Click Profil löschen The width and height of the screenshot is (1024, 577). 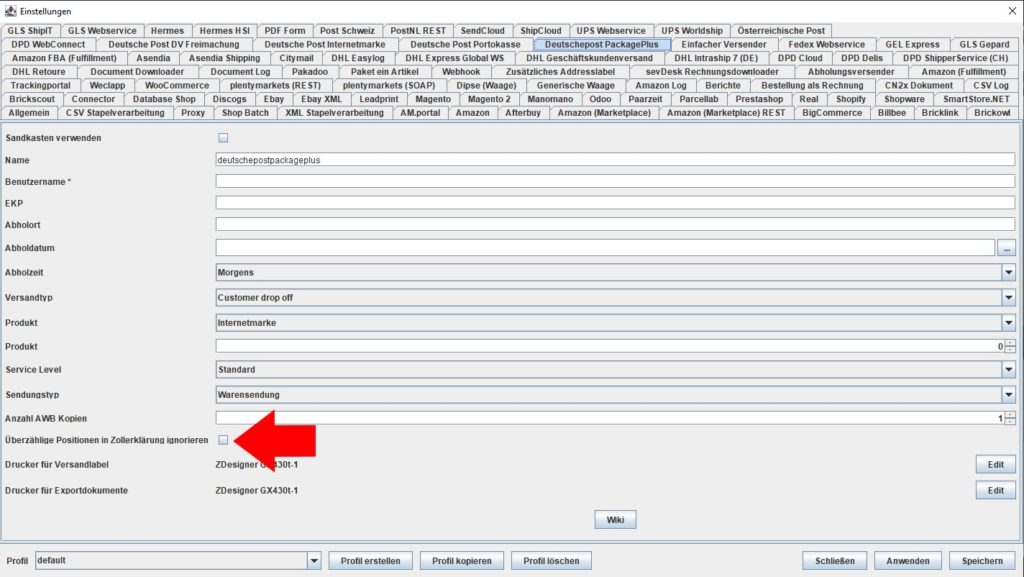click(551, 561)
